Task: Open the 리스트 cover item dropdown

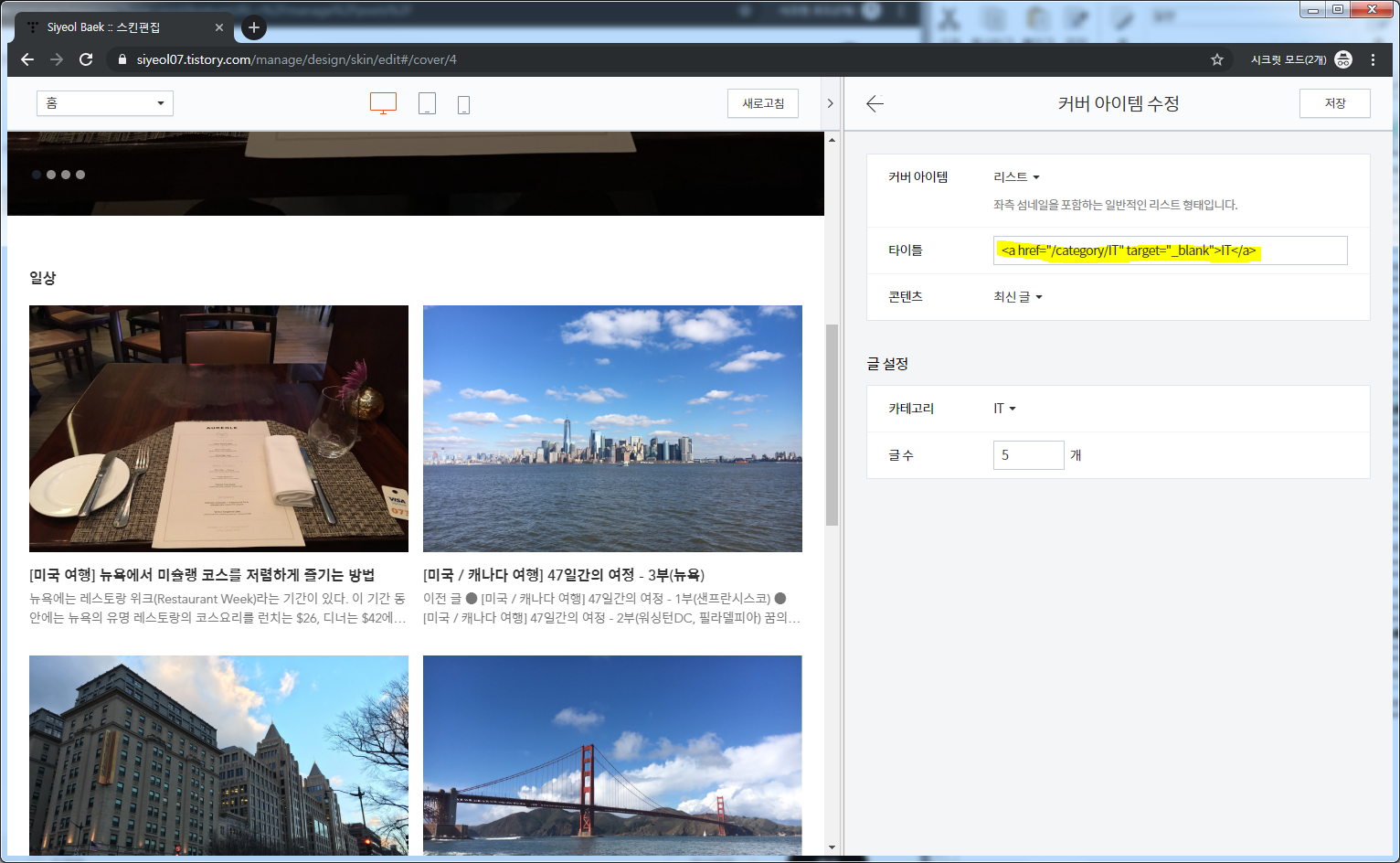Action: click(1016, 176)
